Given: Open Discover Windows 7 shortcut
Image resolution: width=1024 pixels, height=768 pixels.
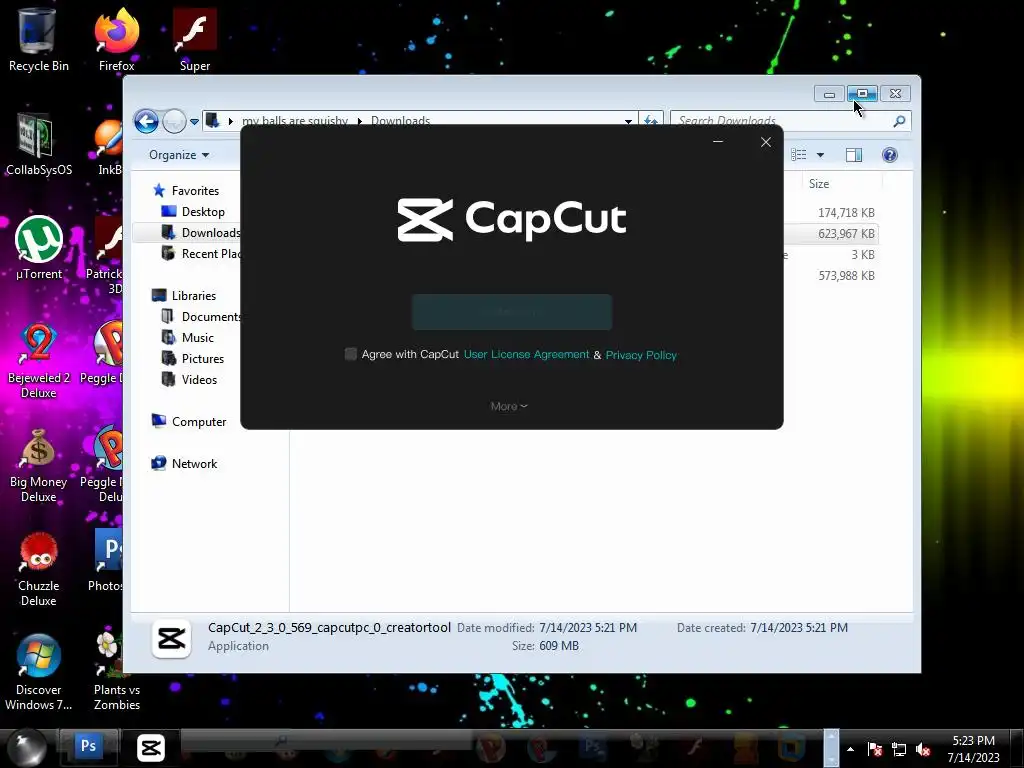Looking at the screenshot, I should click(x=39, y=672).
